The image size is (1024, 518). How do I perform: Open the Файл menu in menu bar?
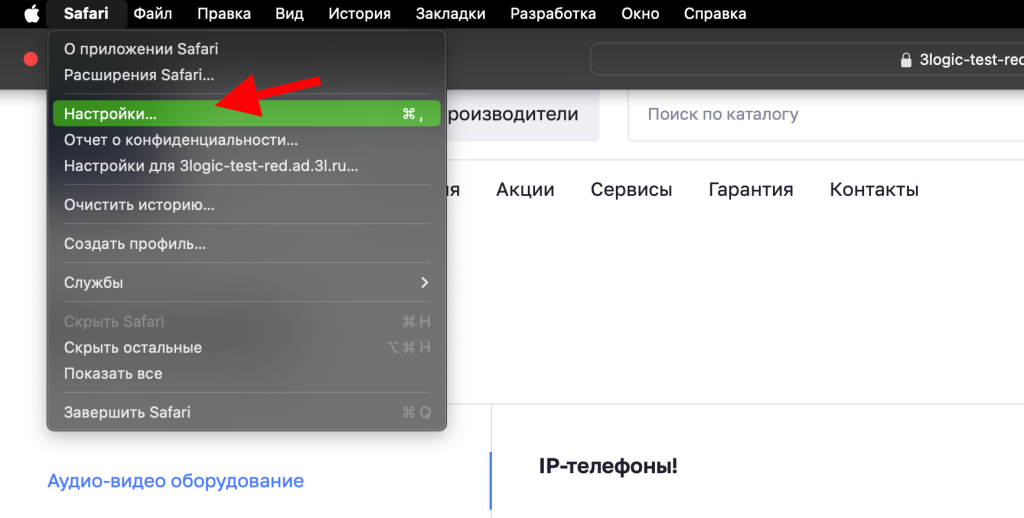point(152,14)
